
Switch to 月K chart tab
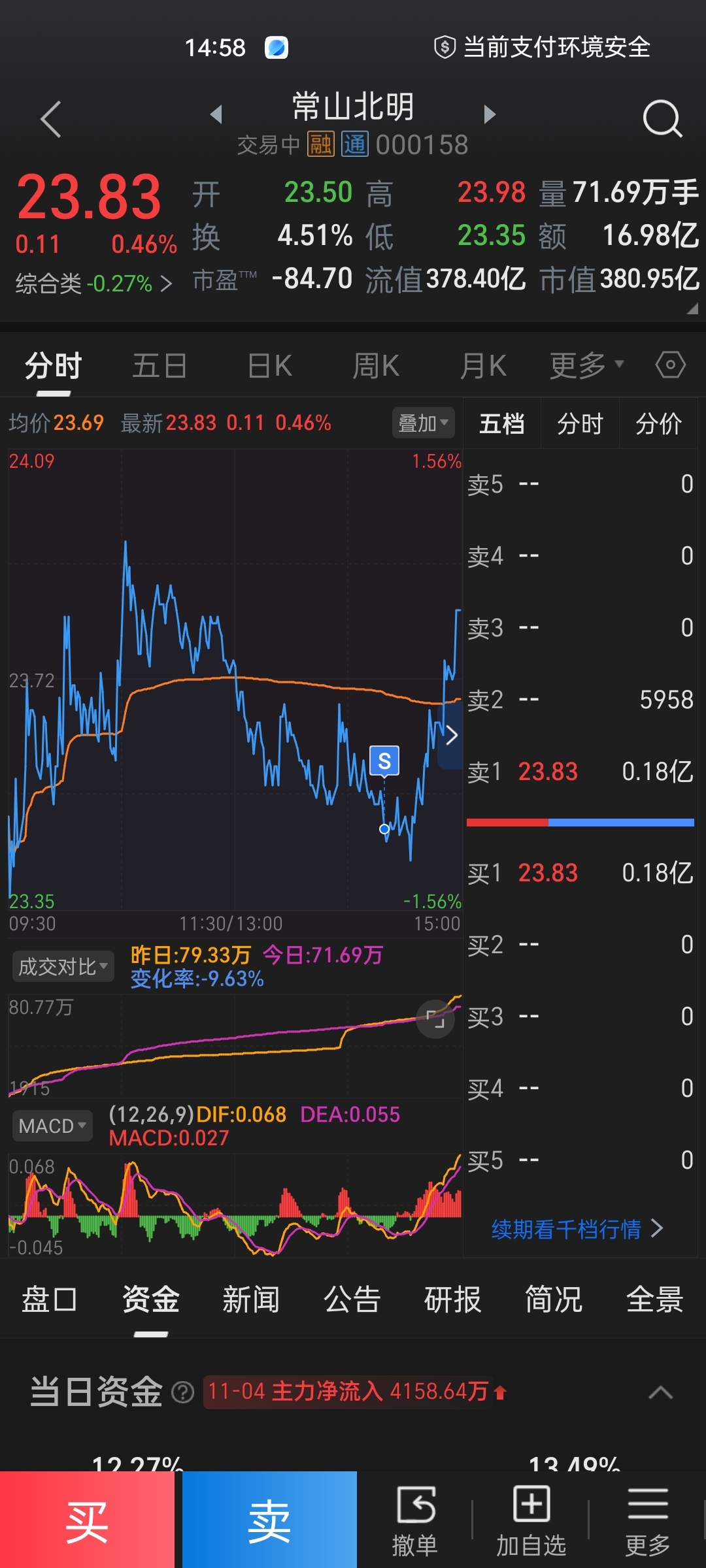pos(483,366)
